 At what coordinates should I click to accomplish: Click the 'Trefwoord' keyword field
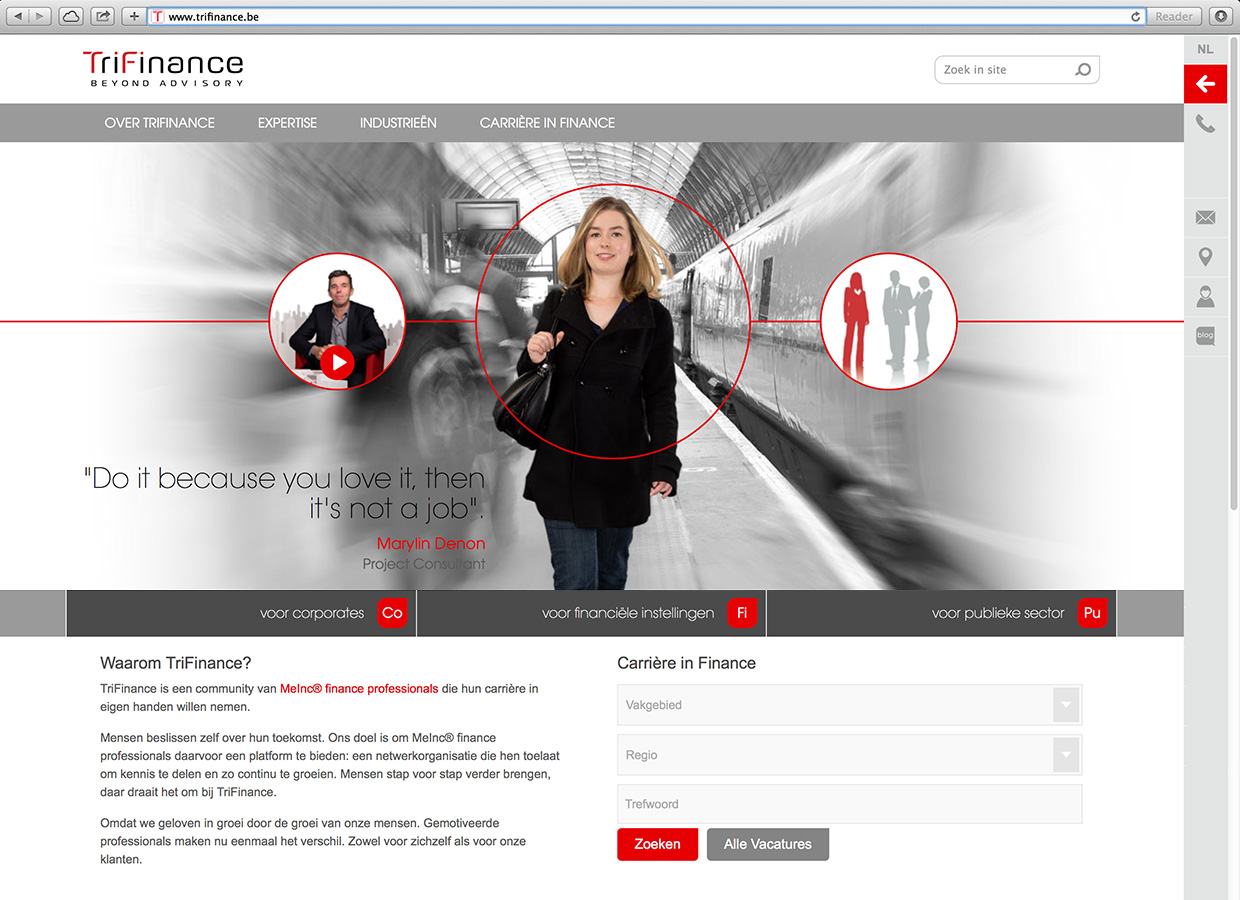pyautogui.click(x=850, y=804)
